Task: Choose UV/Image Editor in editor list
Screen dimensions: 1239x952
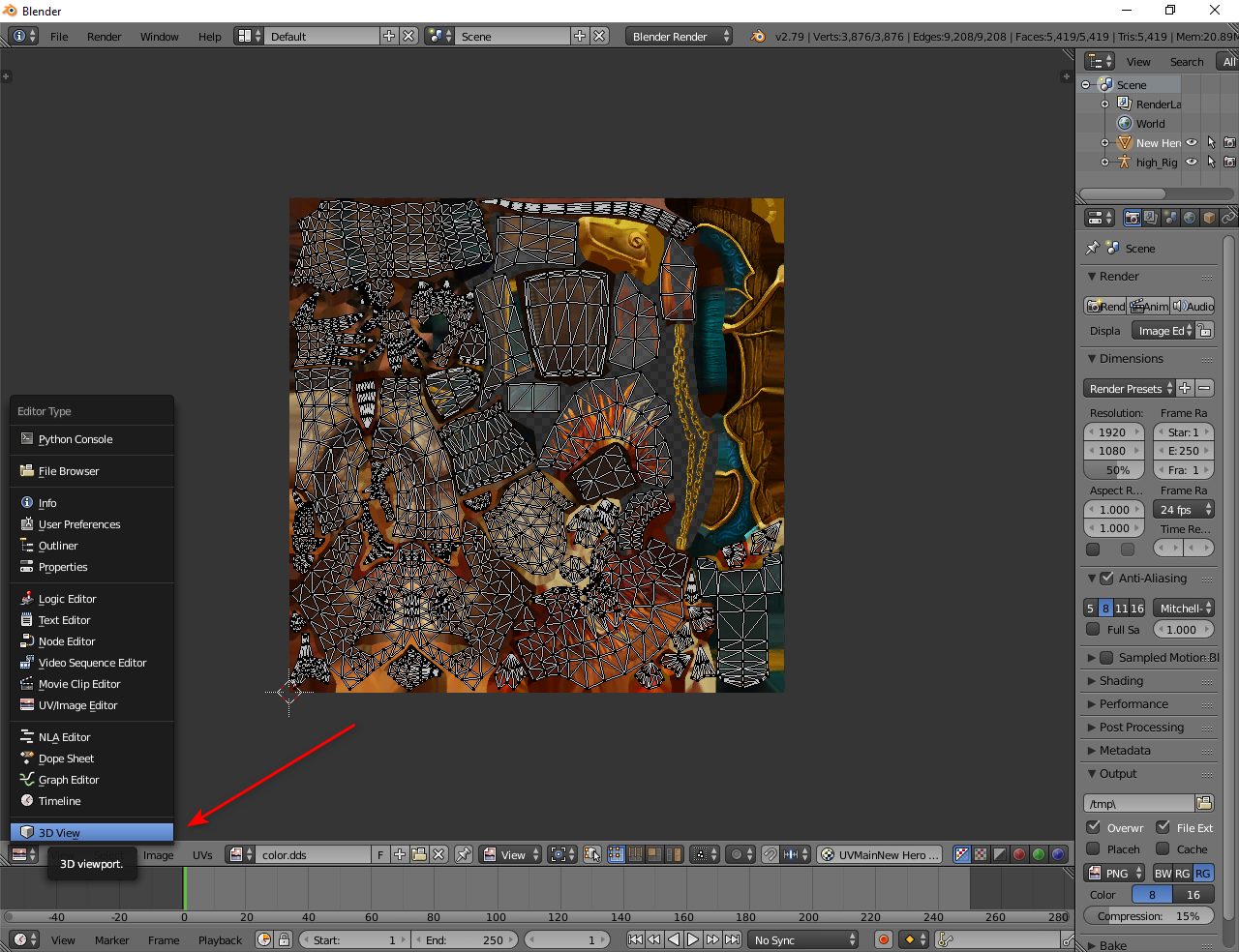Action: (x=77, y=705)
